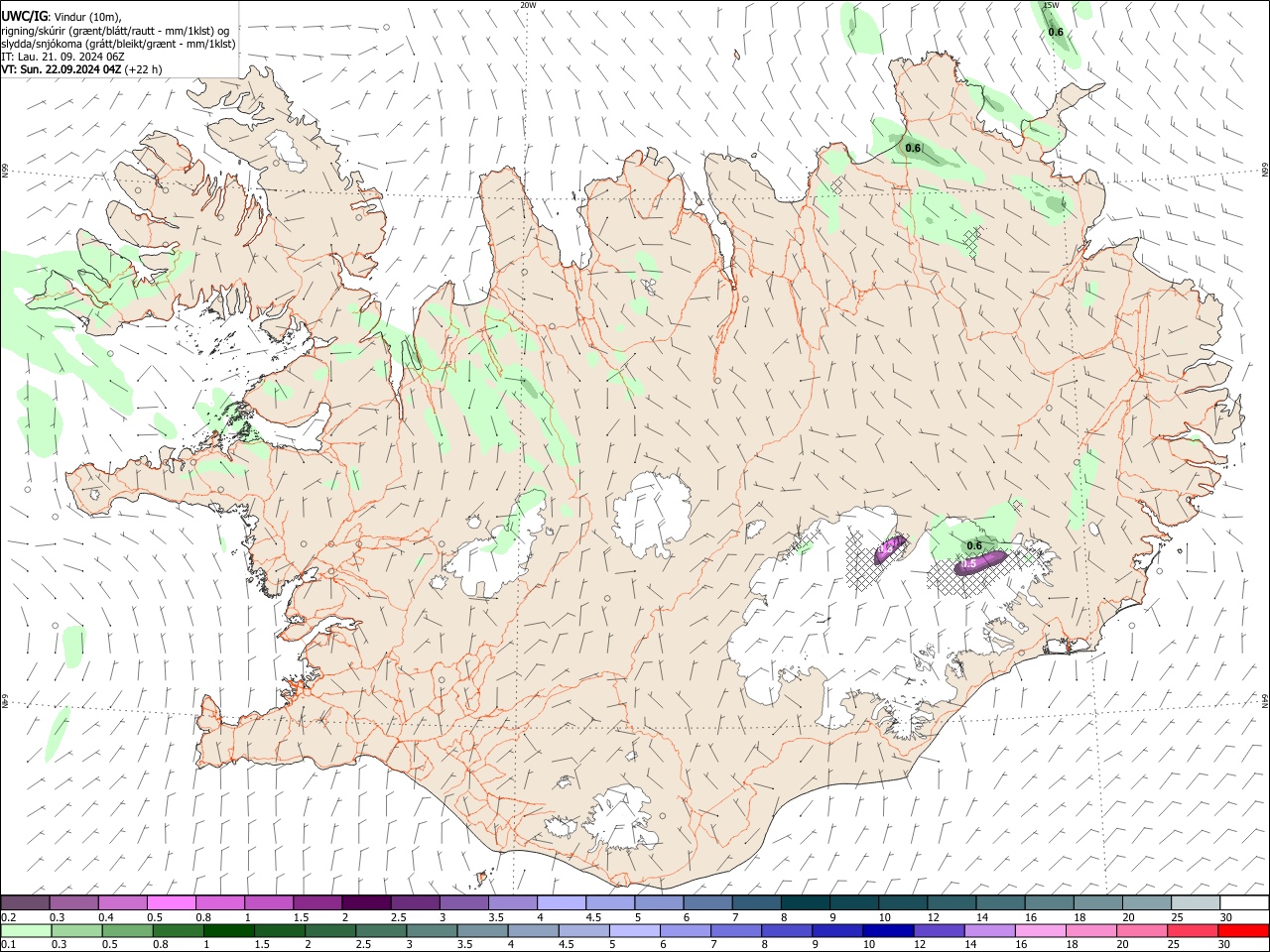1270x952 pixels.
Task: Pick the rain legend 6 periwinkle swatch
Action: point(685,930)
